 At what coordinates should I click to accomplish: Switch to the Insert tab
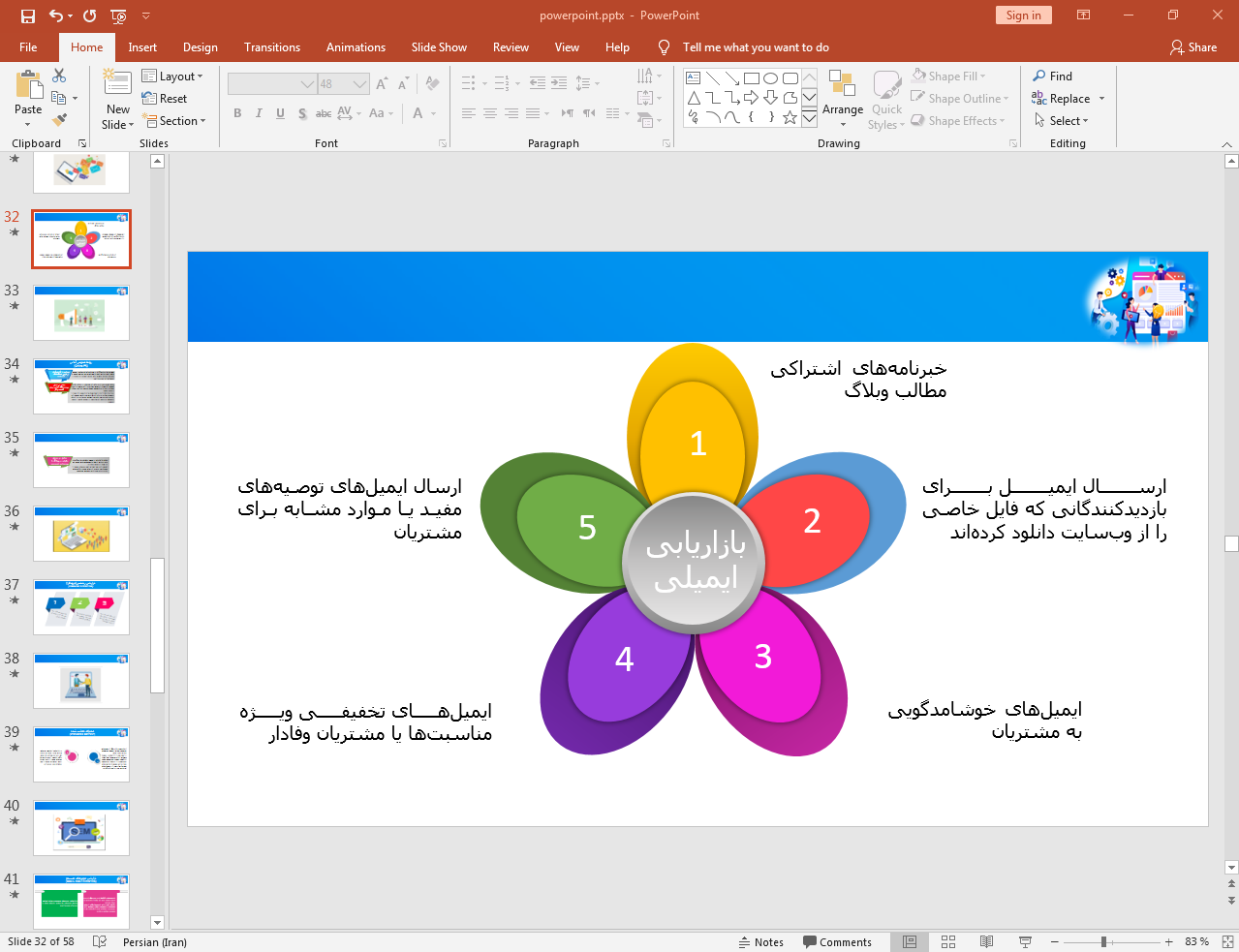click(x=142, y=47)
